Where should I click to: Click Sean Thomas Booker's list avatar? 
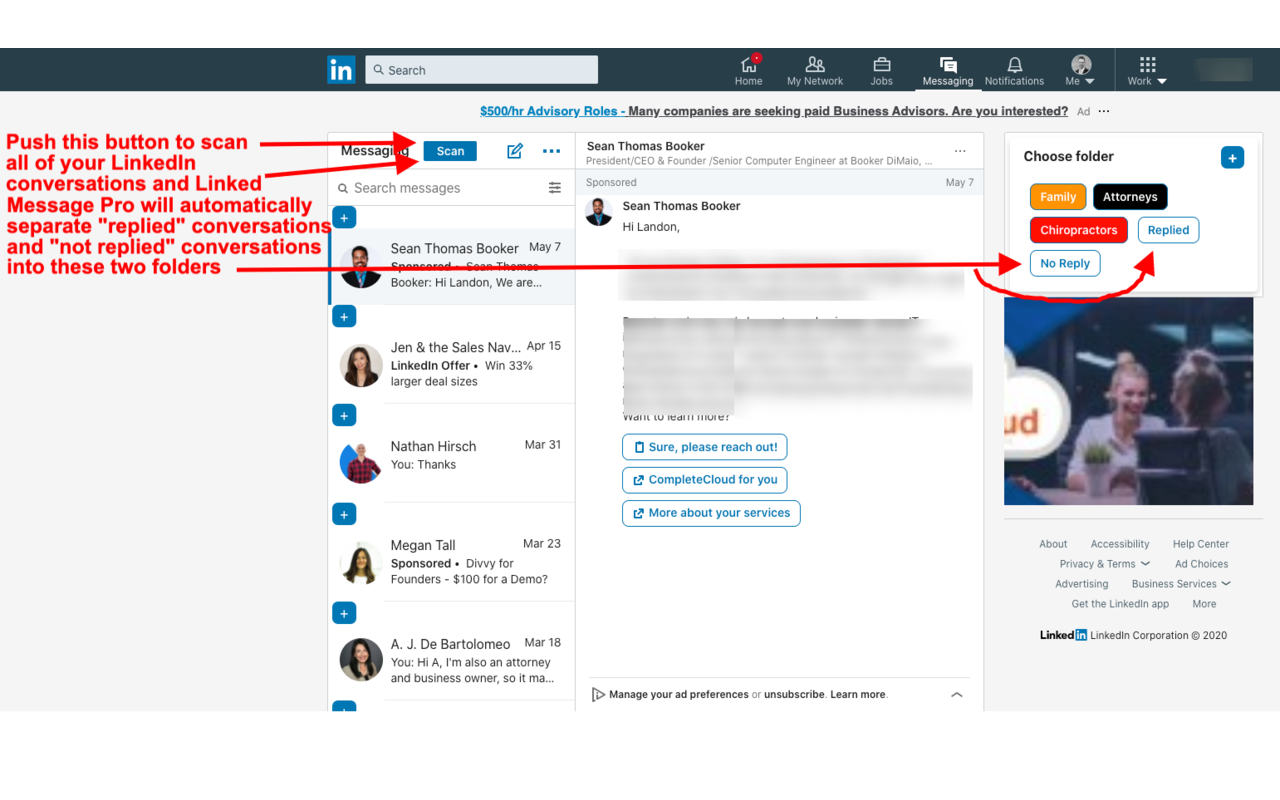(361, 267)
